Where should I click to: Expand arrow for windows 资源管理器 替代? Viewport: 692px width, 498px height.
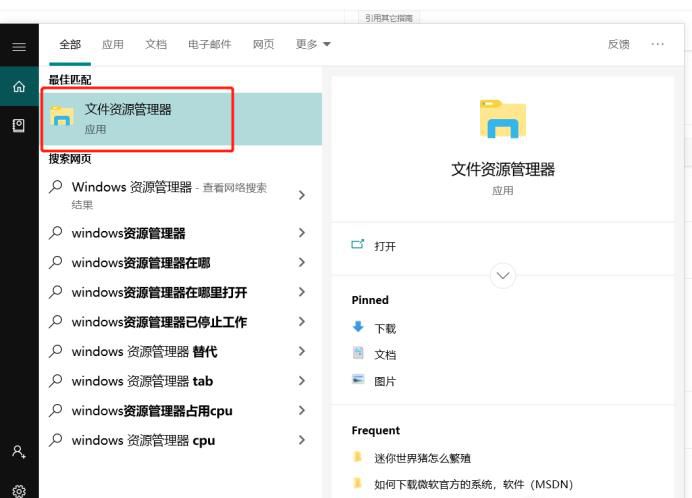coord(302,351)
